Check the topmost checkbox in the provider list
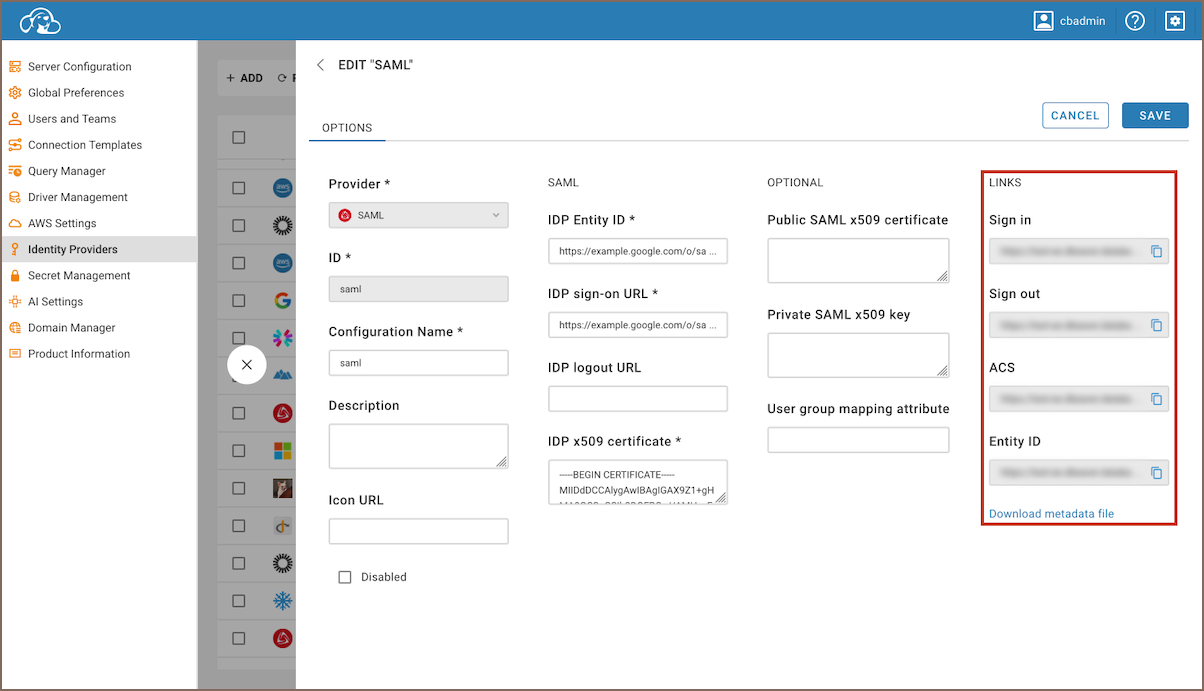Screen dimensions: 1204x691 238,137
